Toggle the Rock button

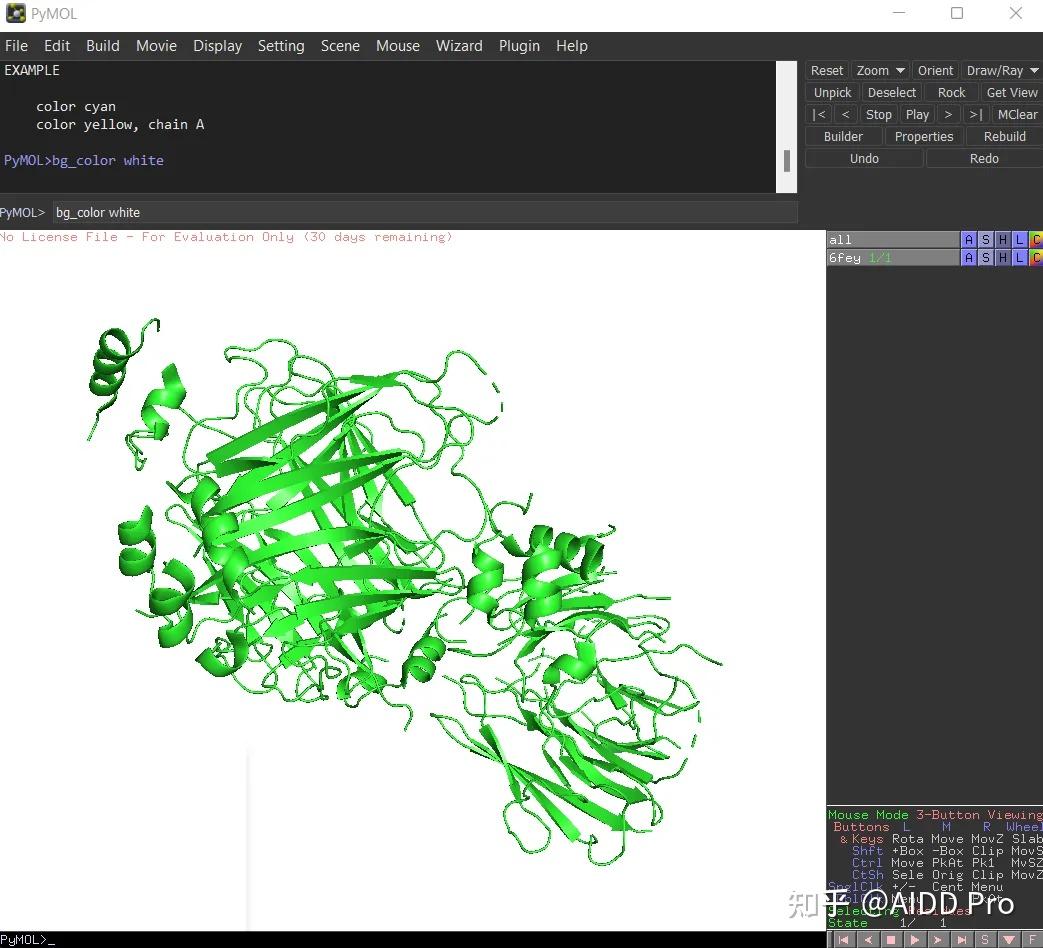[951, 92]
